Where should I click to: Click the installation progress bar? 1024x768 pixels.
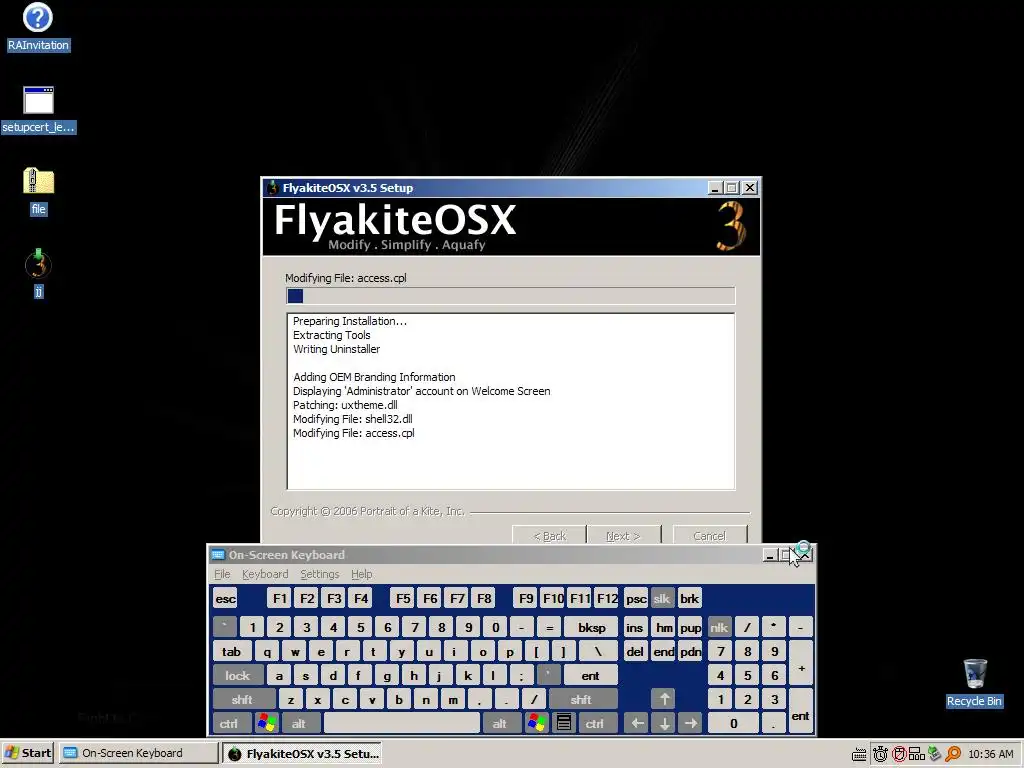[x=511, y=296]
